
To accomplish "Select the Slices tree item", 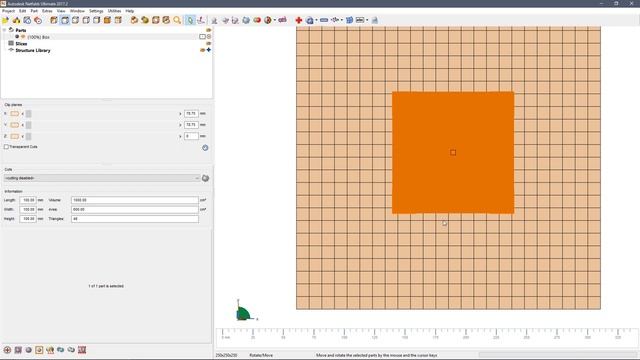I will [21, 44].
